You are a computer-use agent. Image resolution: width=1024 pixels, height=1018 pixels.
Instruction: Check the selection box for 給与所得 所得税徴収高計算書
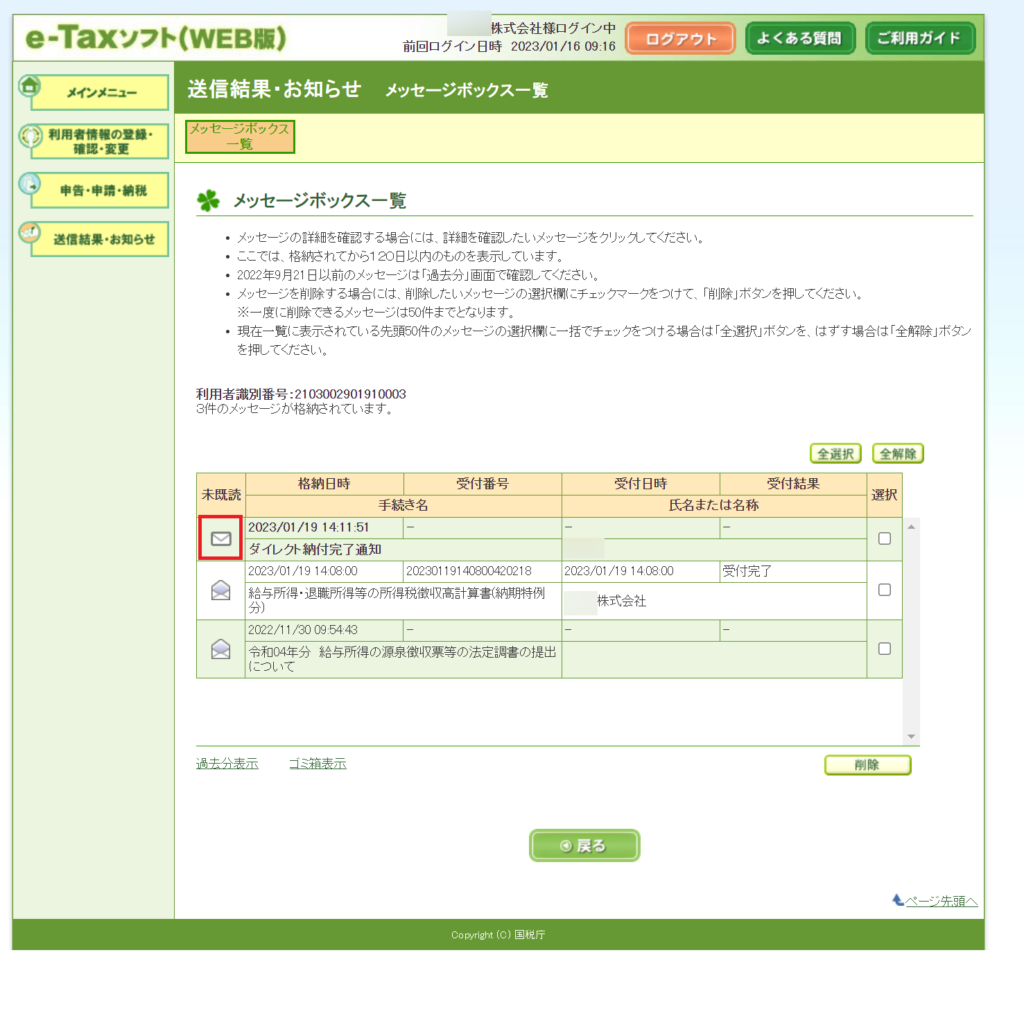(x=884, y=590)
